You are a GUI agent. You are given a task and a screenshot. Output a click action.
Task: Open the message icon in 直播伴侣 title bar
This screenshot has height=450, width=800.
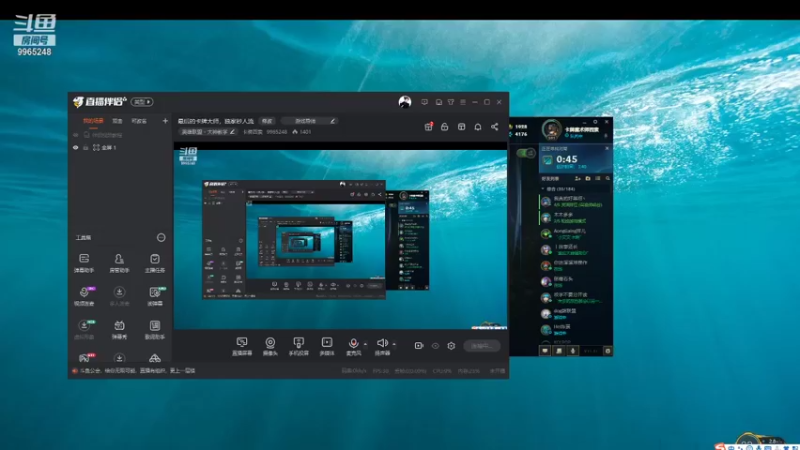424,102
